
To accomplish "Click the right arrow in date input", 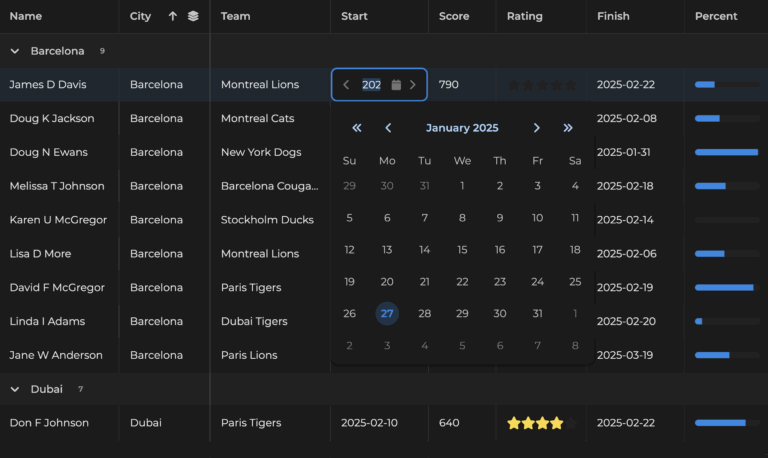I will 413,85.
